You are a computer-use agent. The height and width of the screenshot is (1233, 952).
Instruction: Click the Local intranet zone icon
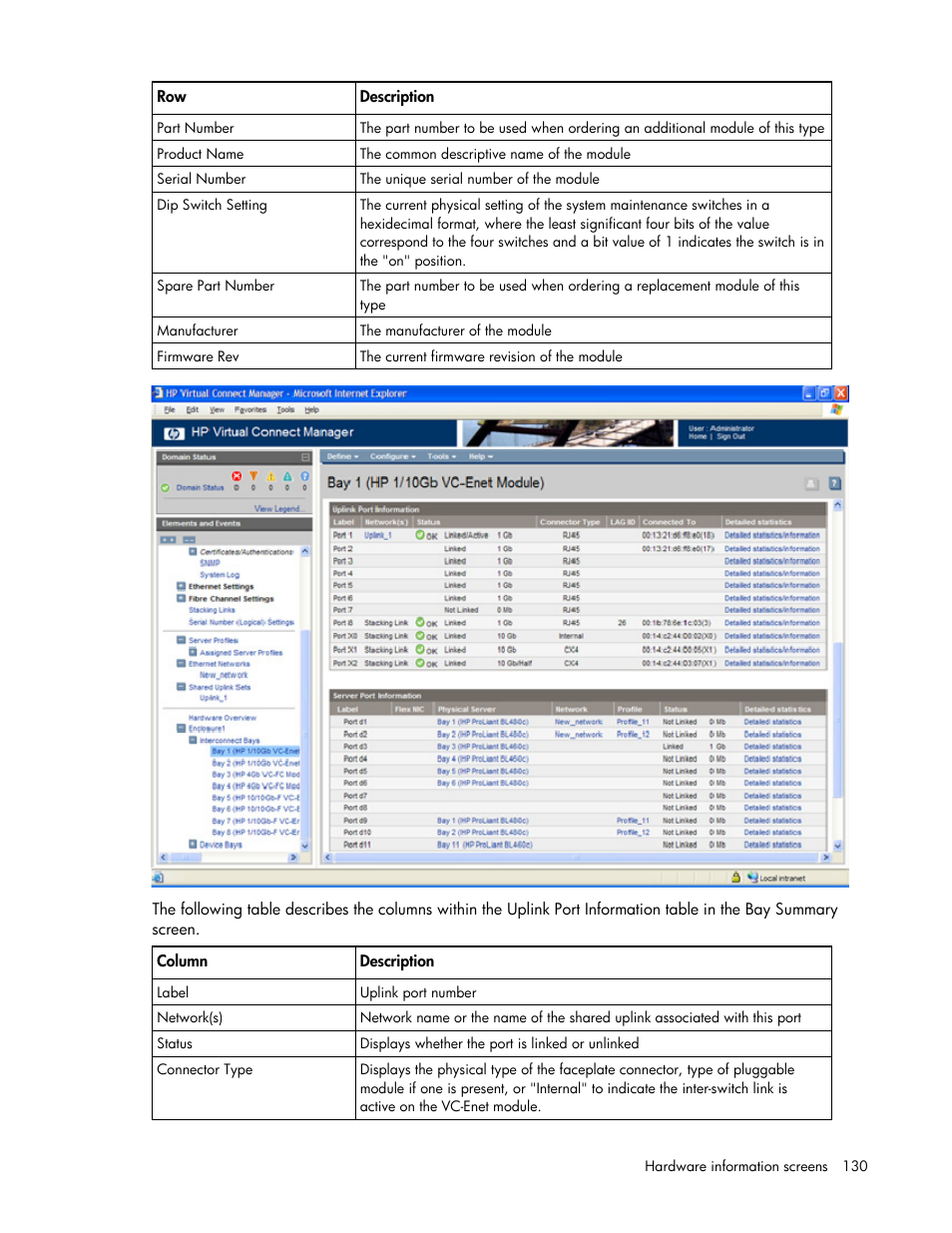coord(752,878)
